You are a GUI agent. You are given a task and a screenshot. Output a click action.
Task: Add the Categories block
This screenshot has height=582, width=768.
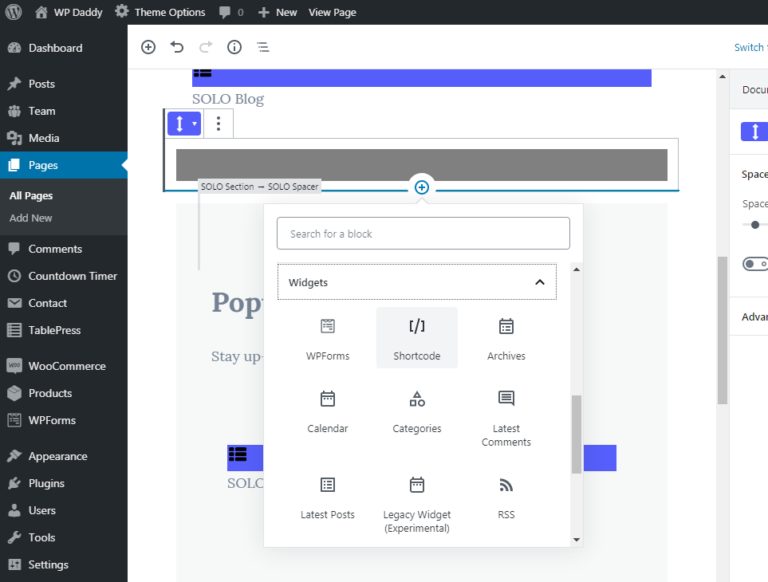click(x=417, y=410)
